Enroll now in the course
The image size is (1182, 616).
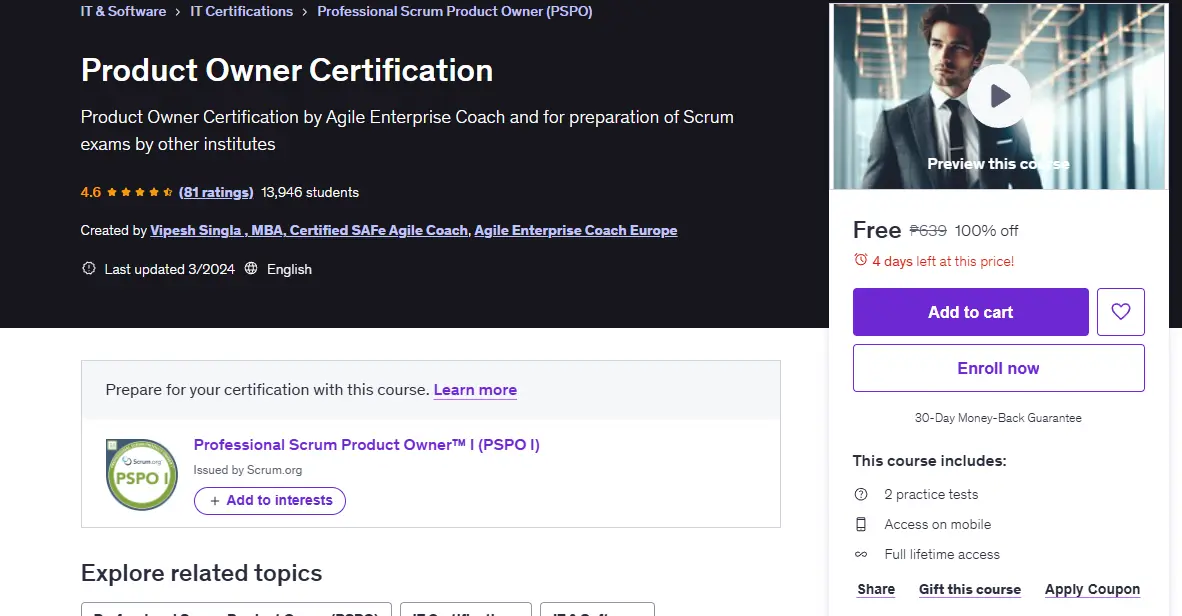pyautogui.click(x=998, y=368)
